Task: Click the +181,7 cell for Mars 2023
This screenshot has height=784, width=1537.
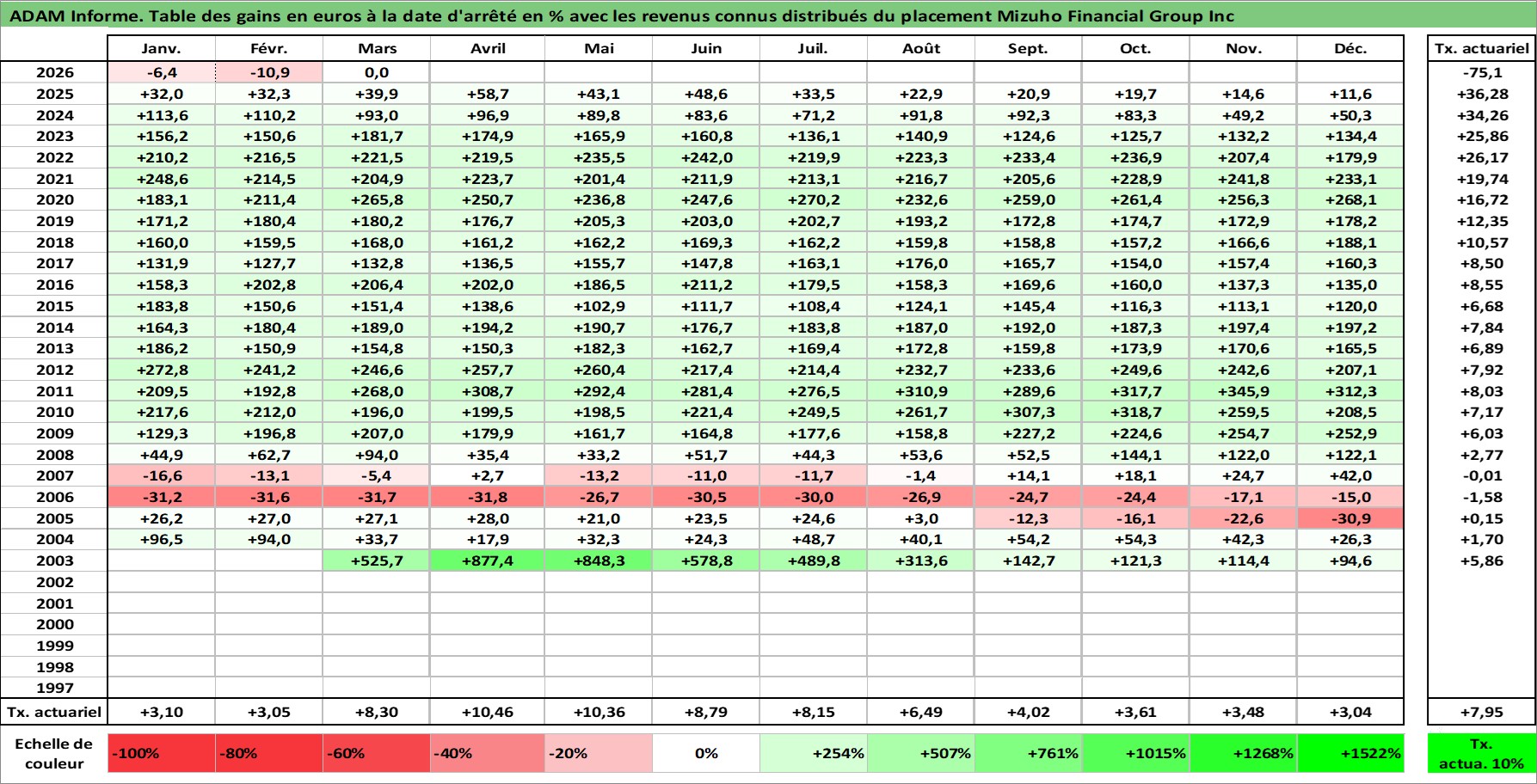Action: (x=376, y=136)
